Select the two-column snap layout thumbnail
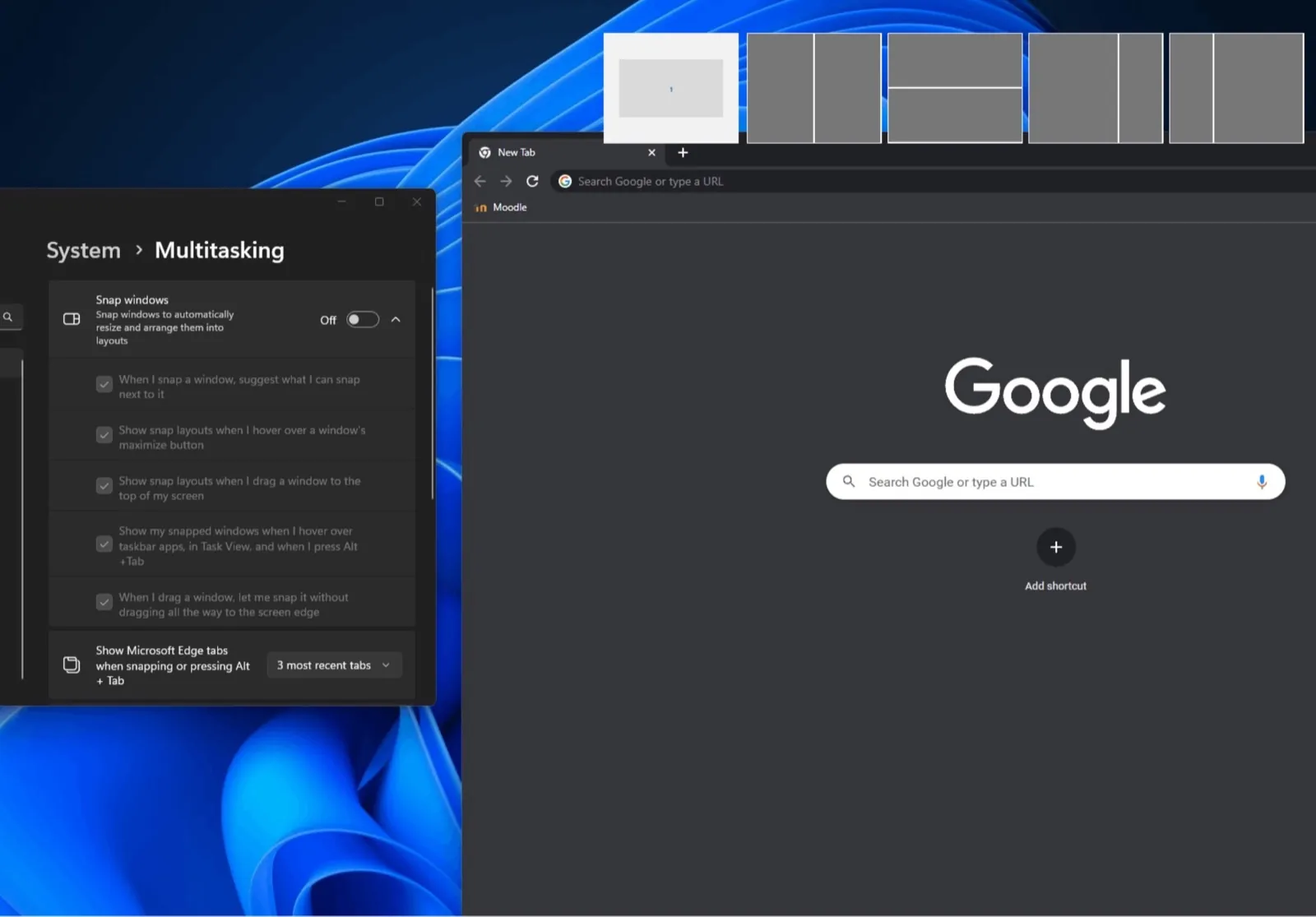This screenshot has height=917, width=1316. (x=814, y=87)
